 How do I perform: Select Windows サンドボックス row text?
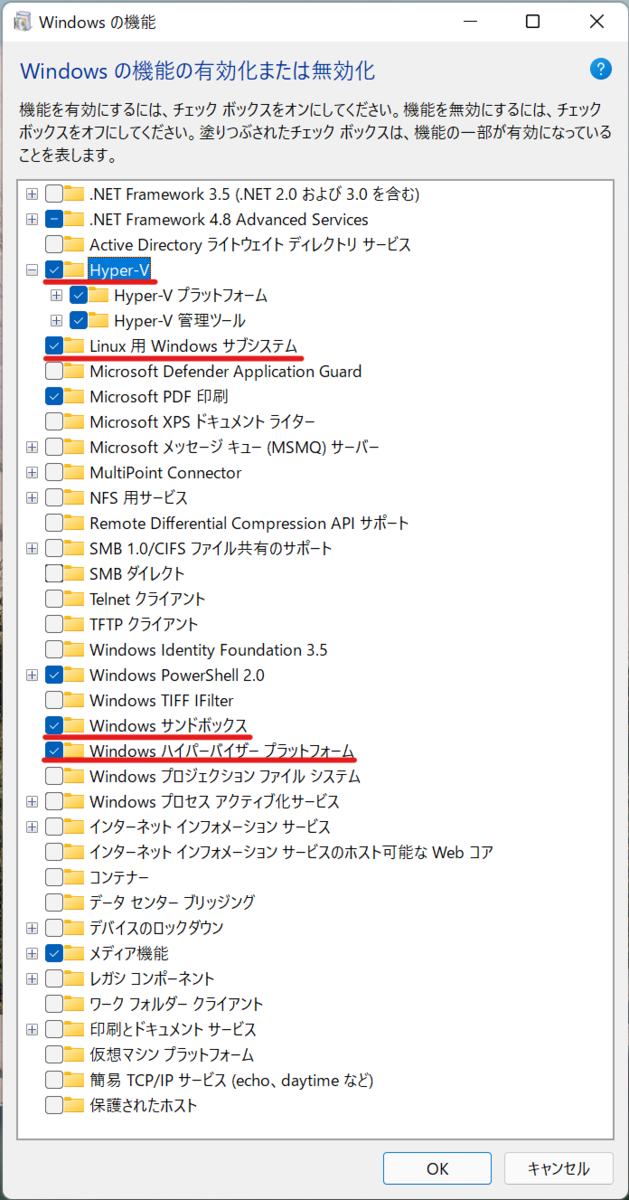[x=168, y=725]
